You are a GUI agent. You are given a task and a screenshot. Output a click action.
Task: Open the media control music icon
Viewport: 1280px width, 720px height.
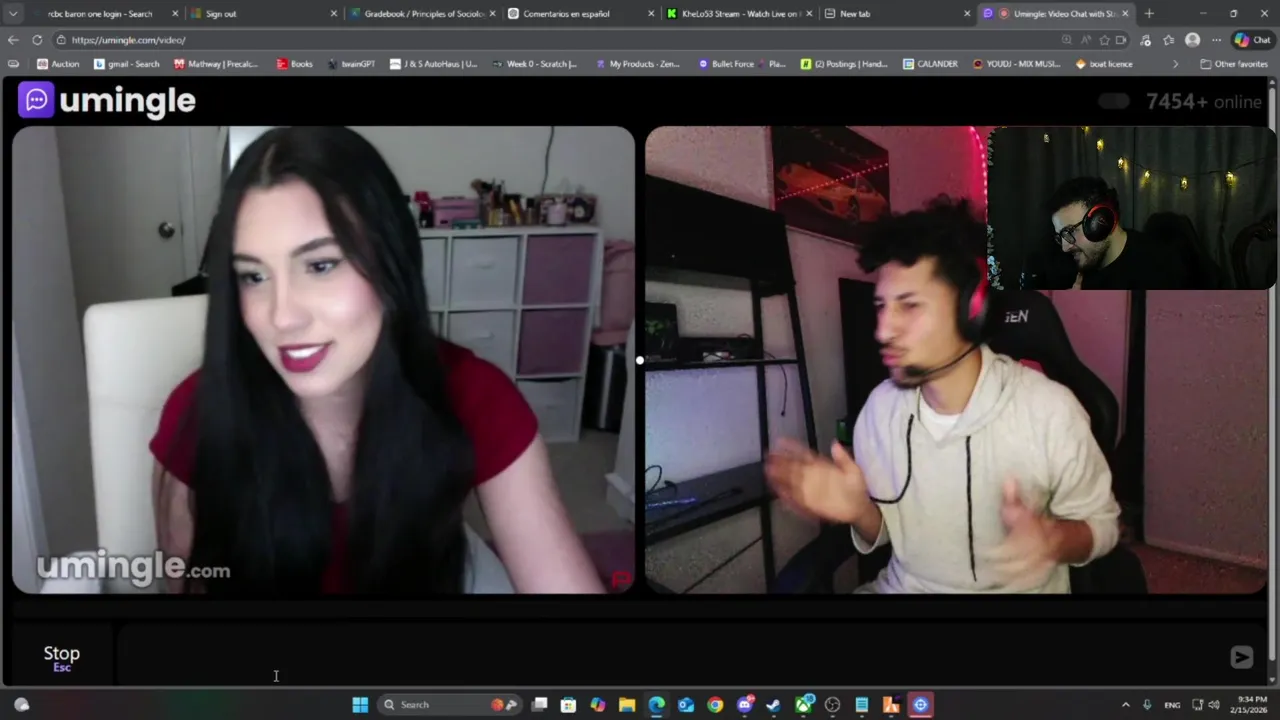coord(1145,40)
